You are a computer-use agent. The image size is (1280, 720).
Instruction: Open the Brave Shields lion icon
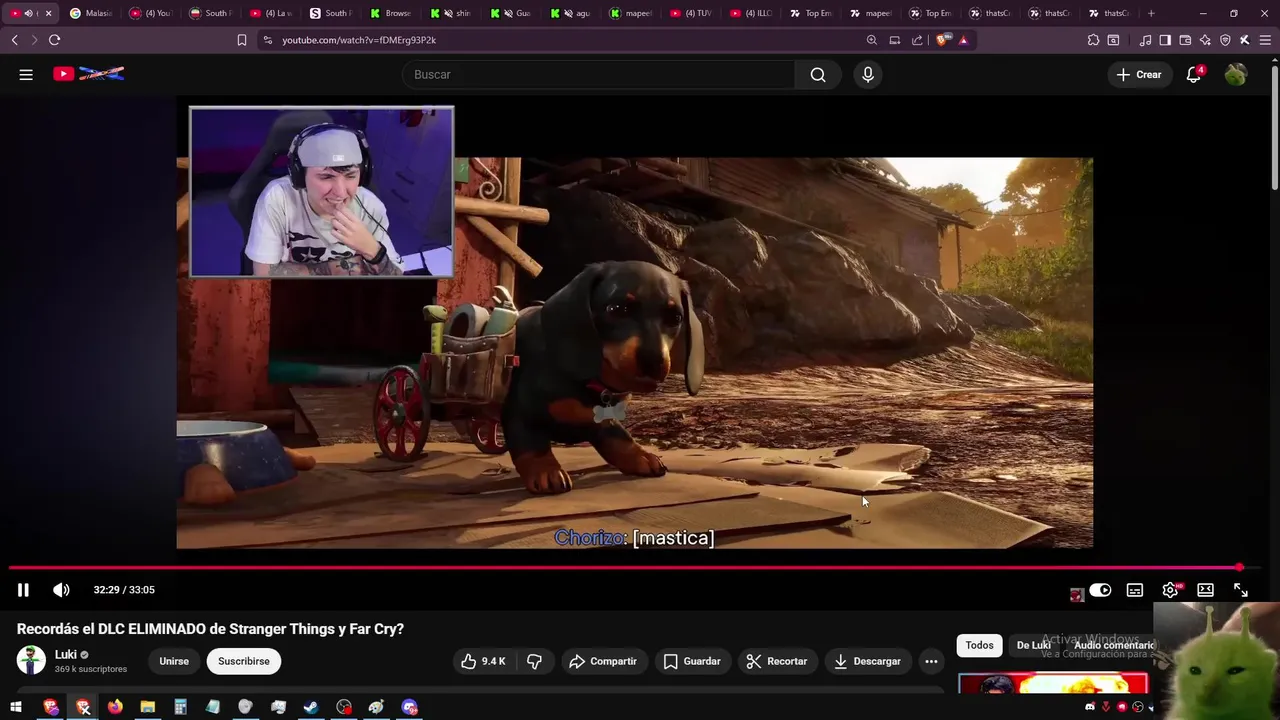click(x=943, y=40)
